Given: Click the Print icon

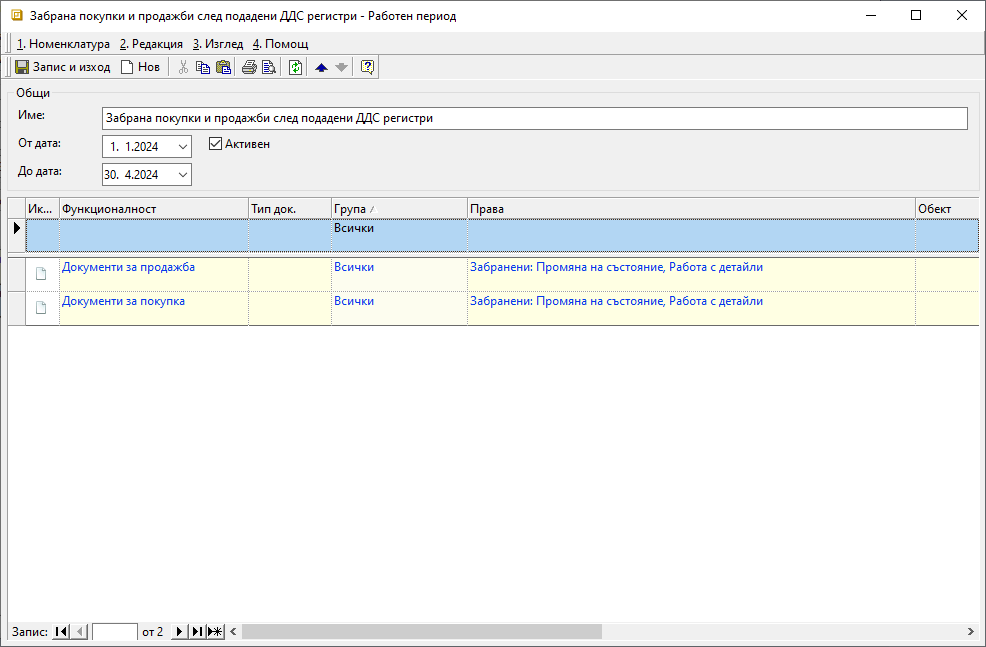Looking at the screenshot, I should (x=249, y=68).
